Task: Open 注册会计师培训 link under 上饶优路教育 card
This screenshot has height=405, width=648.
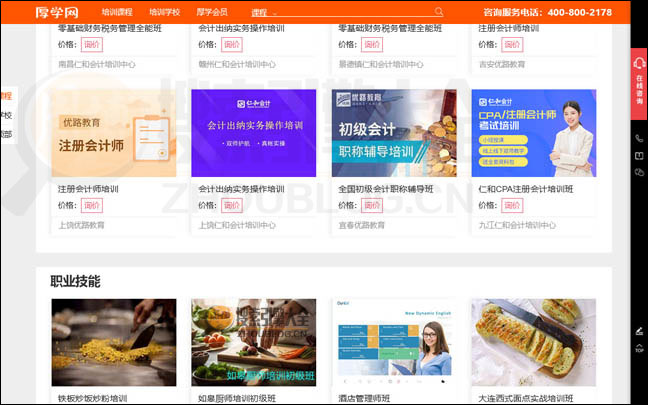Action: pyautogui.click(x=88, y=189)
